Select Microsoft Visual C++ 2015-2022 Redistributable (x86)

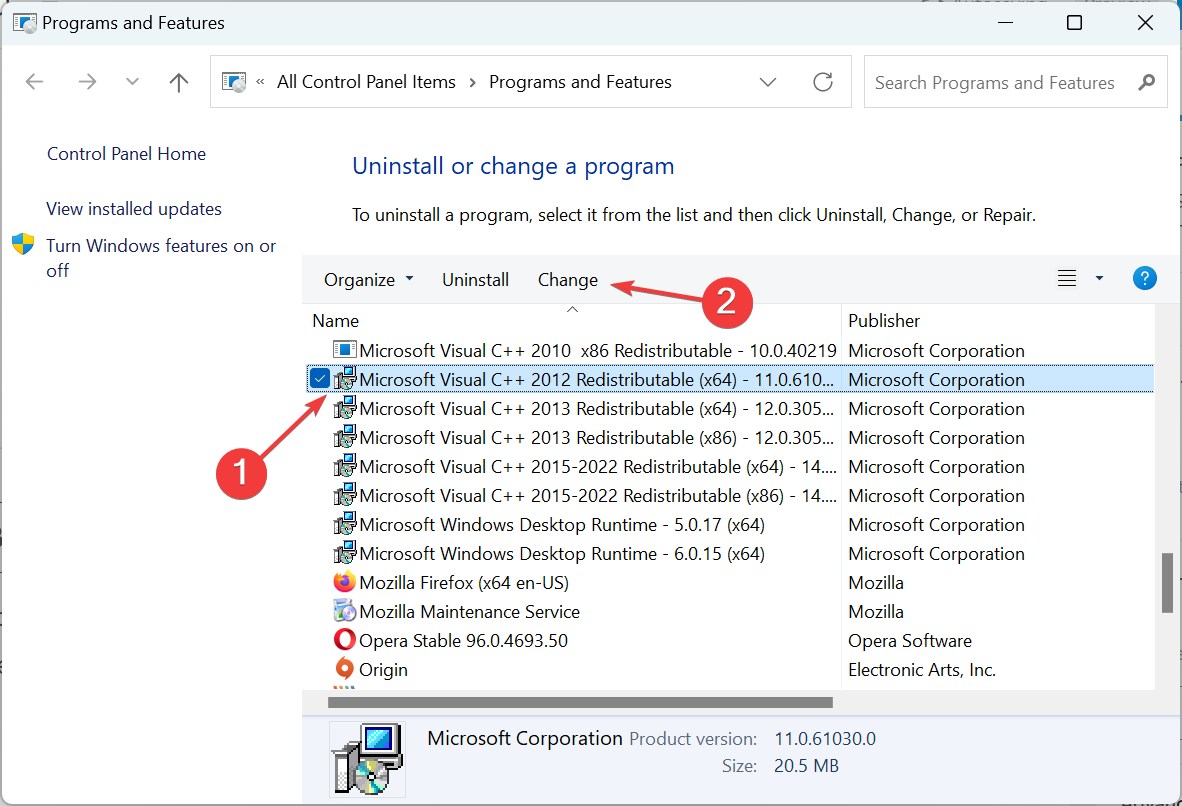click(598, 495)
